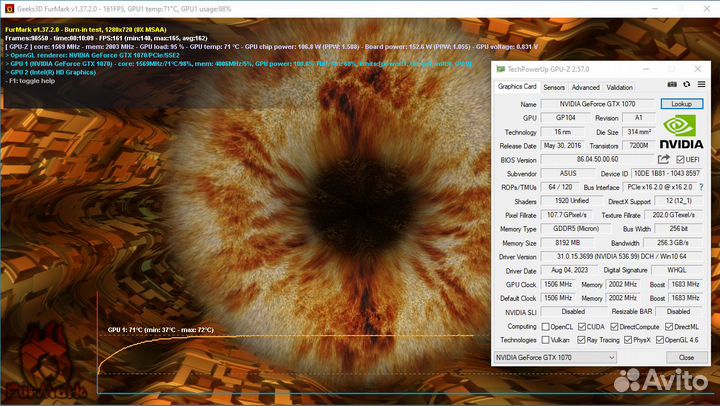This screenshot has width=720, height=406.
Task: Click the OpenGL renderer line in FurMark
Action: pos(92,55)
